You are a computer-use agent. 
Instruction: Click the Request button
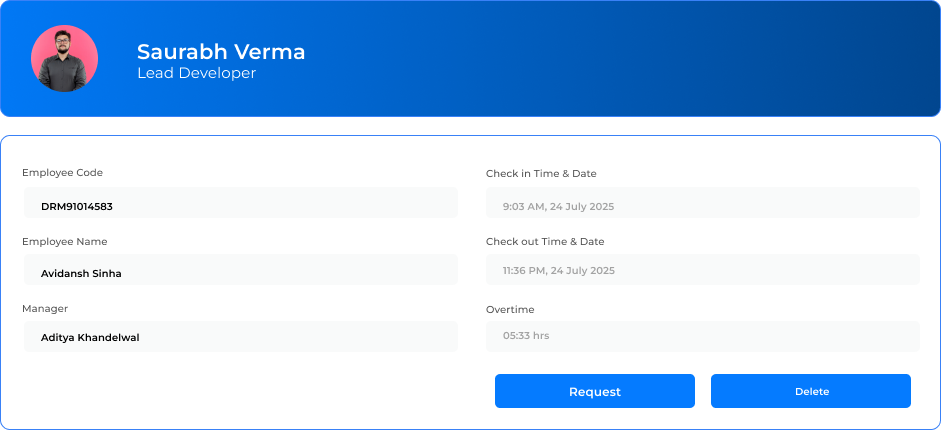[594, 391]
